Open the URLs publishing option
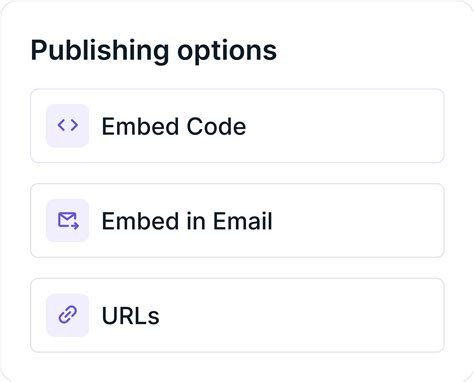Image resolution: width=474 pixels, height=382 pixels. 237,315
